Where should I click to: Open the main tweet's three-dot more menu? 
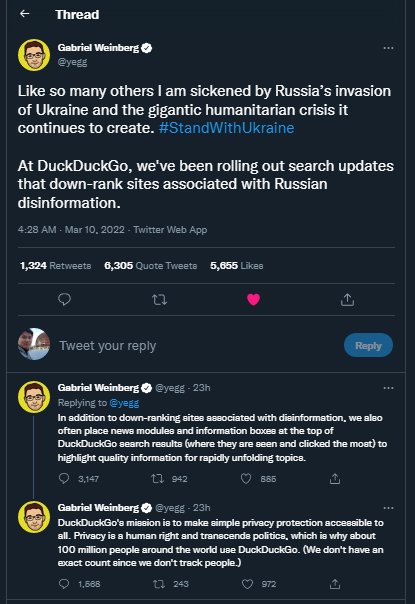point(388,48)
